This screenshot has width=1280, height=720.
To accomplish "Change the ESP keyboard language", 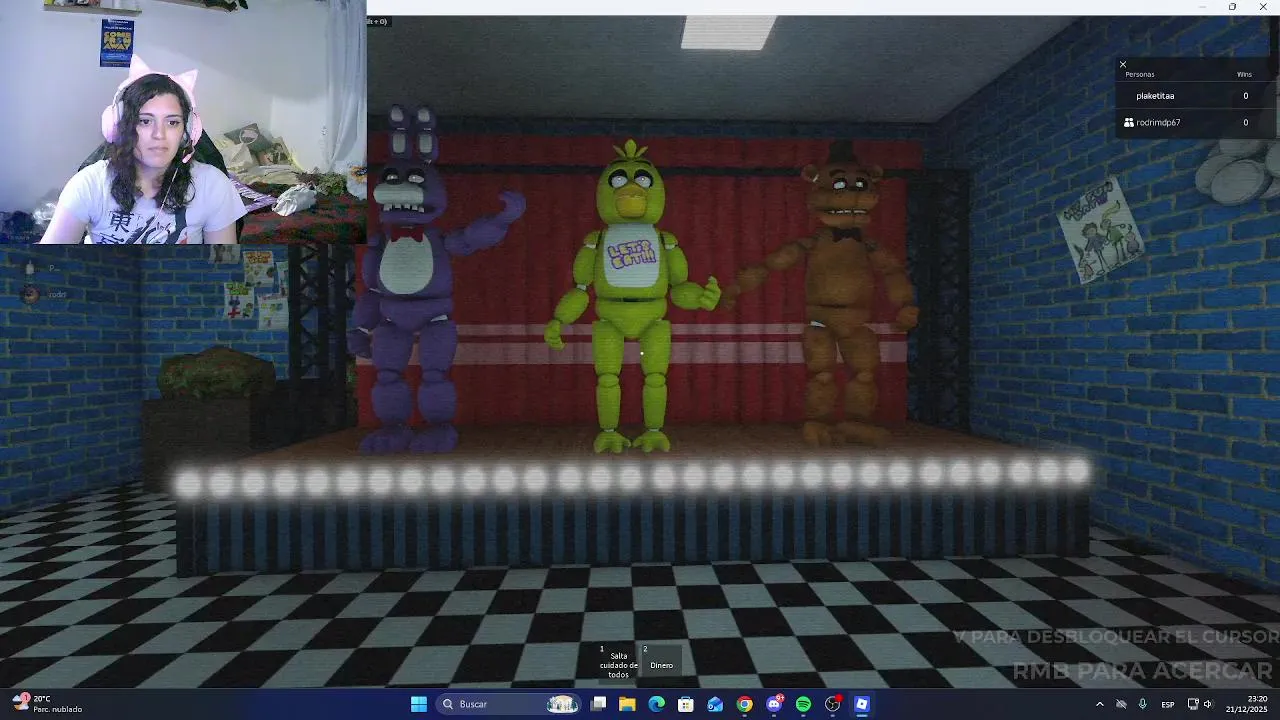I will click(x=1168, y=704).
